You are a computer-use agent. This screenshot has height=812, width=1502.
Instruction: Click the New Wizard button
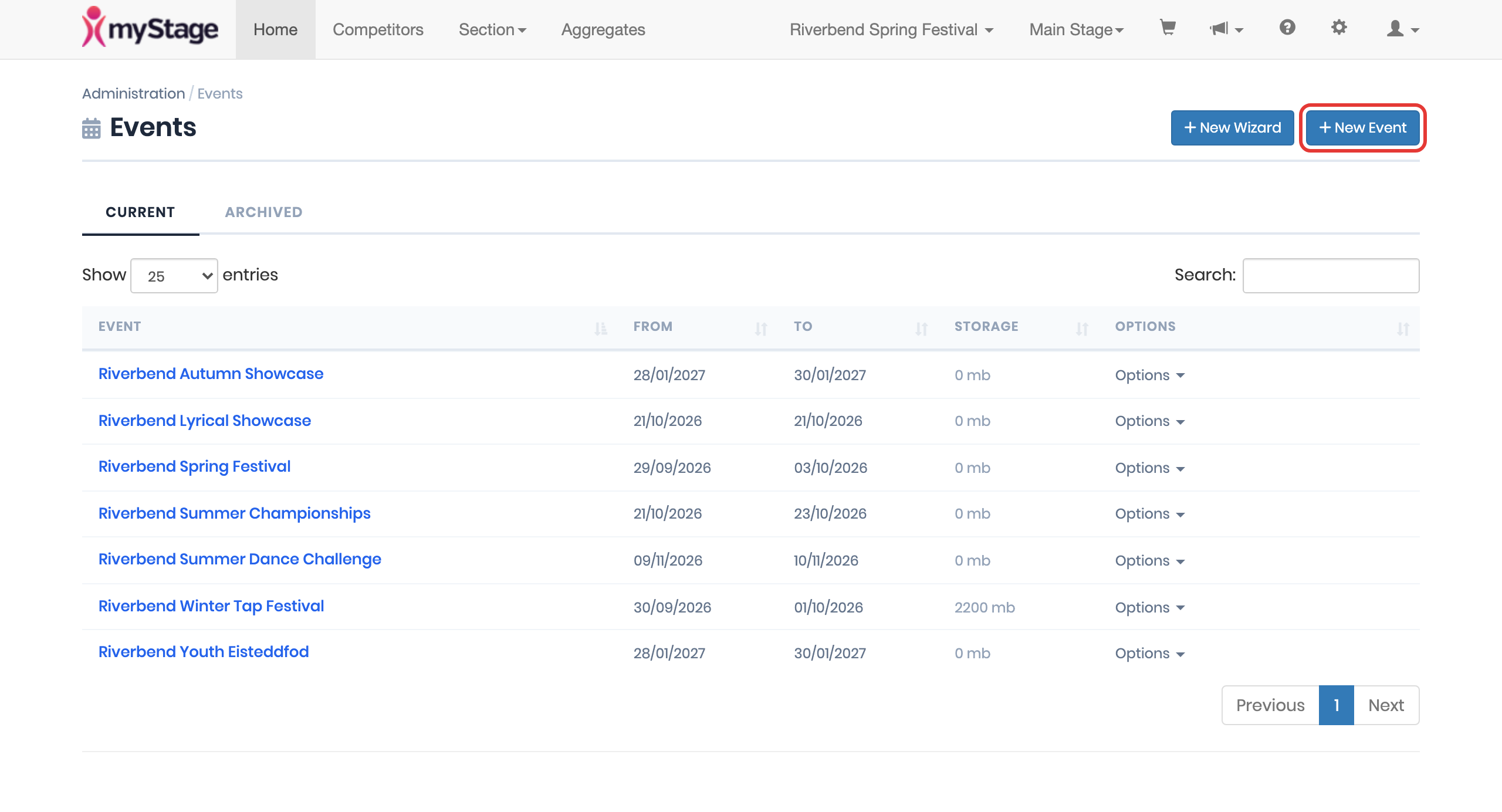(1232, 127)
